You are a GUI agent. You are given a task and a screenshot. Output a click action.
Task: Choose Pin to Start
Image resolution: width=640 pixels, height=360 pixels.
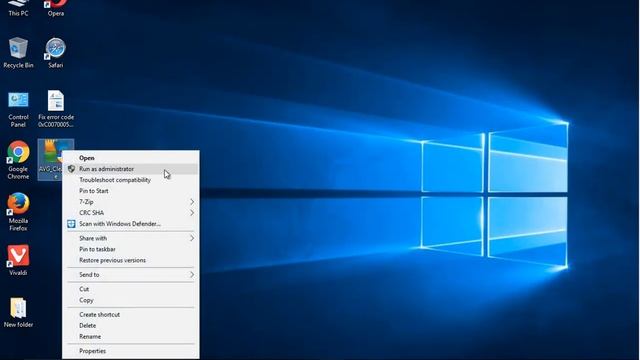coord(131,191)
